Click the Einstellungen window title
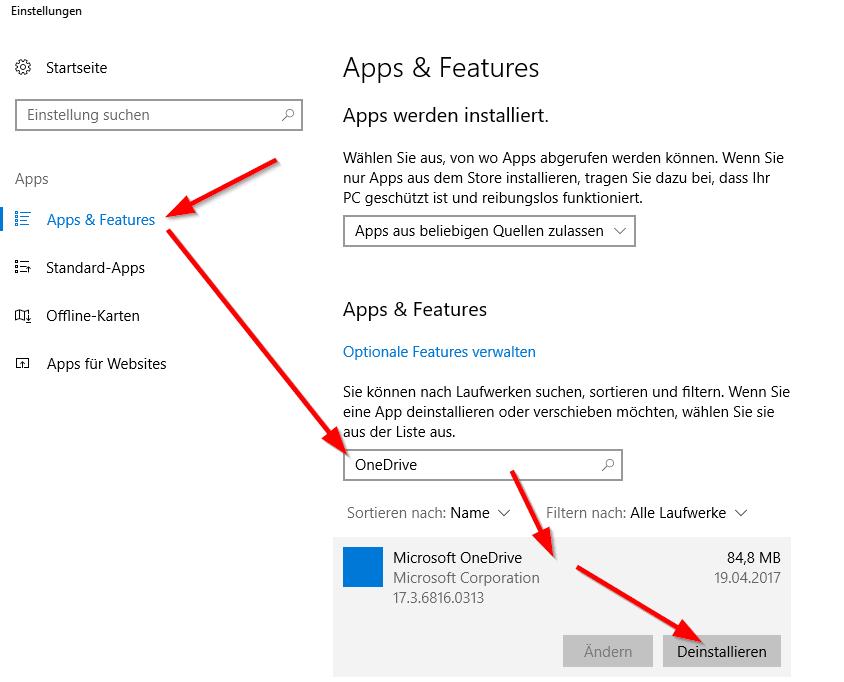Screen dimensions: 844x682 pos(46,11)
